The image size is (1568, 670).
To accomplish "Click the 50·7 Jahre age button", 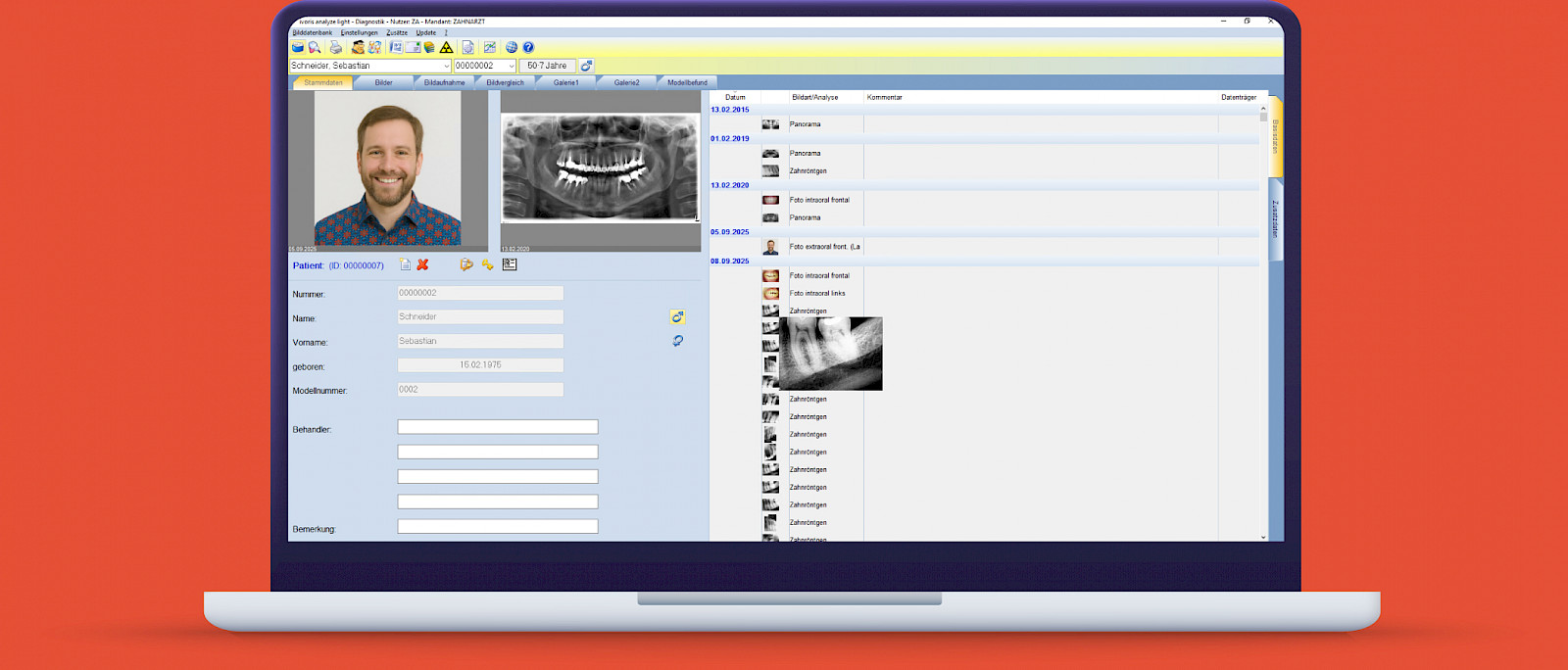I will tap(547, 66).
